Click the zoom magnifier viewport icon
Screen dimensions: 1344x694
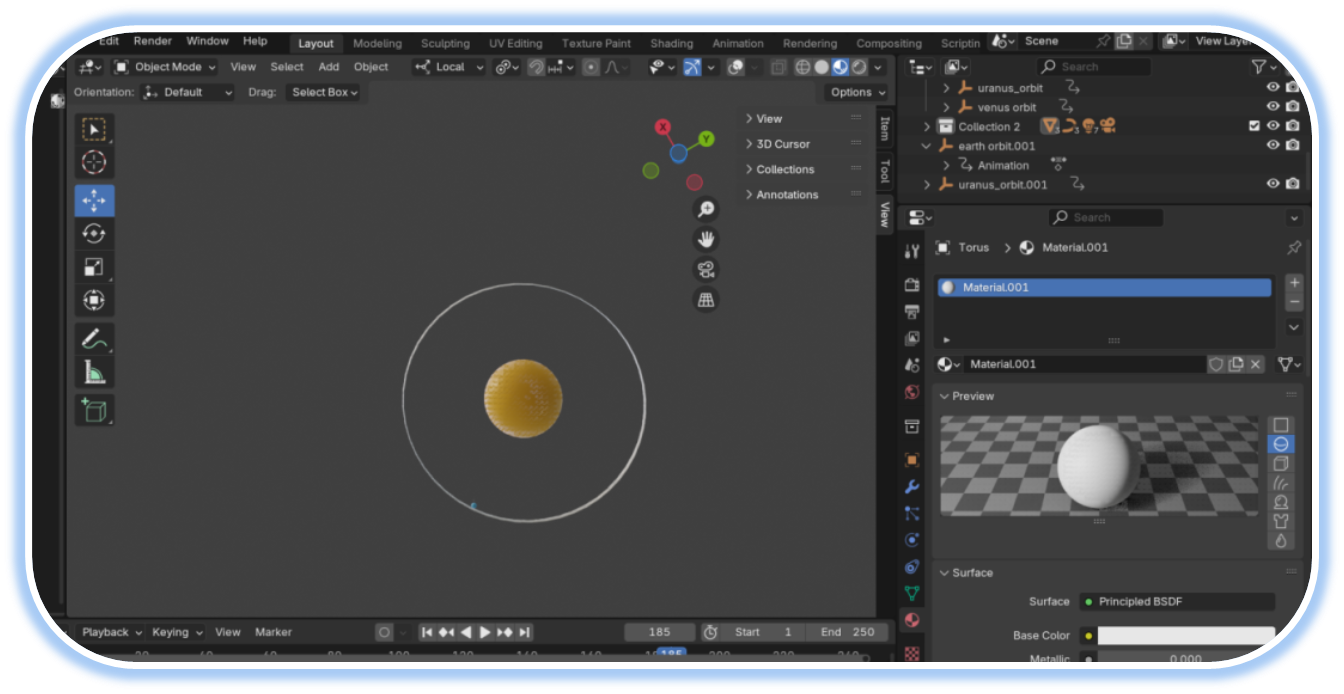click(706, 209)
